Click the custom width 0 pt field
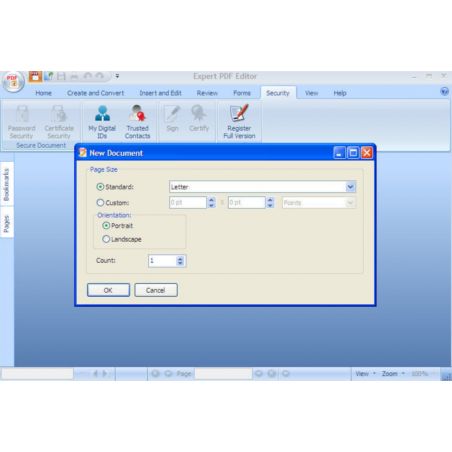The width and height of the screenshot is (452, 452). [188, 202]
